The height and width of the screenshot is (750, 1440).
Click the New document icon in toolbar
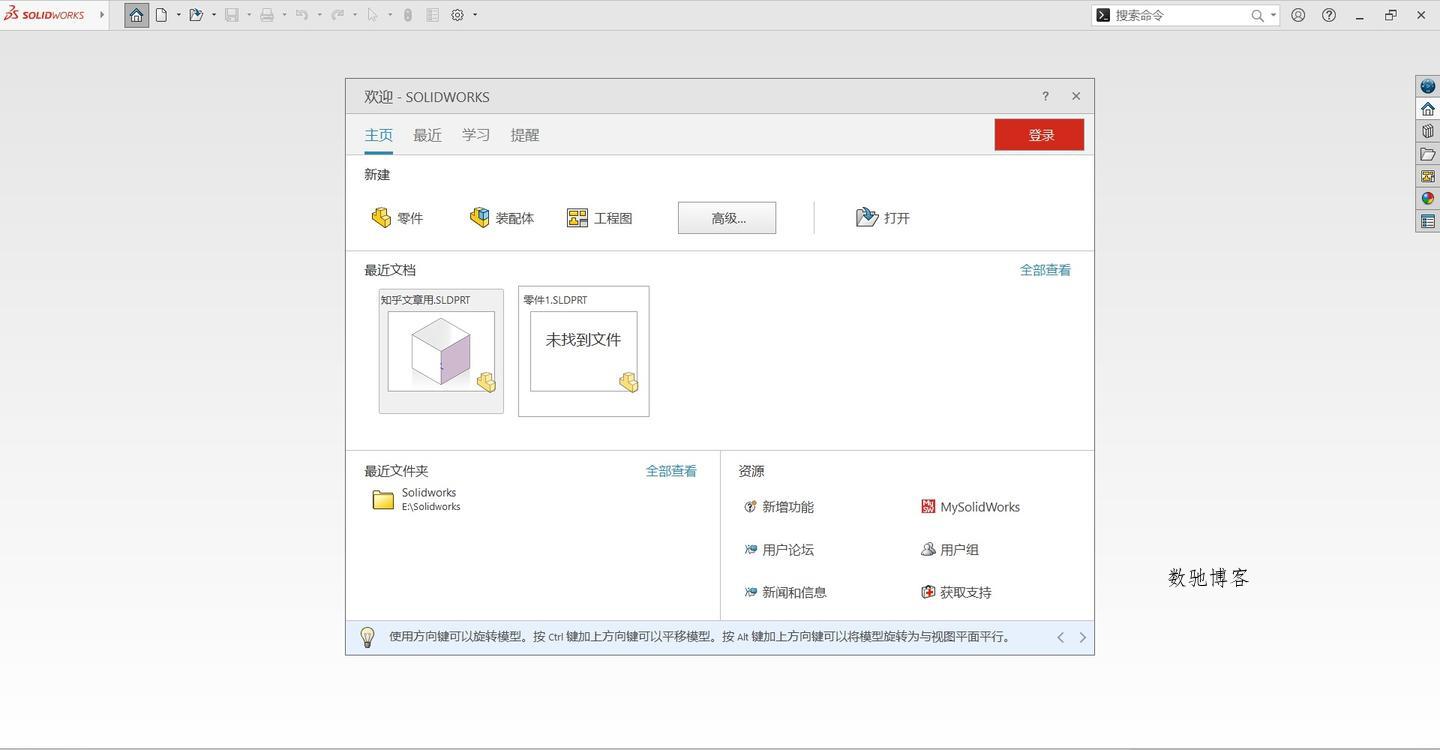pos(161,15)
